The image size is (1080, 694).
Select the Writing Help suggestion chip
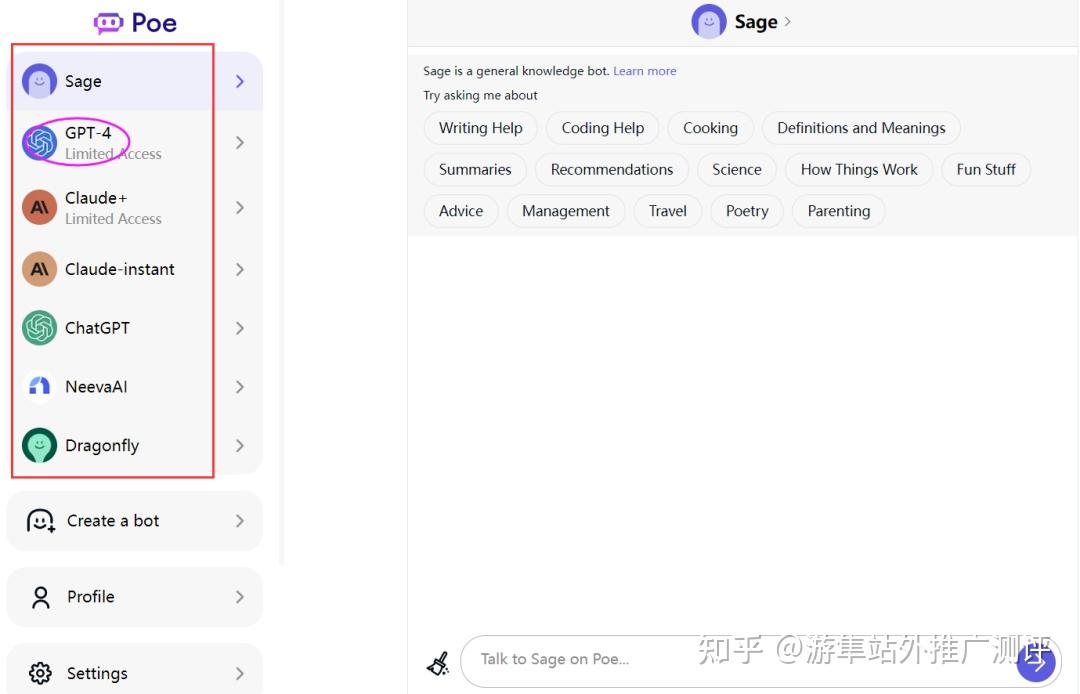pos(480,128)
